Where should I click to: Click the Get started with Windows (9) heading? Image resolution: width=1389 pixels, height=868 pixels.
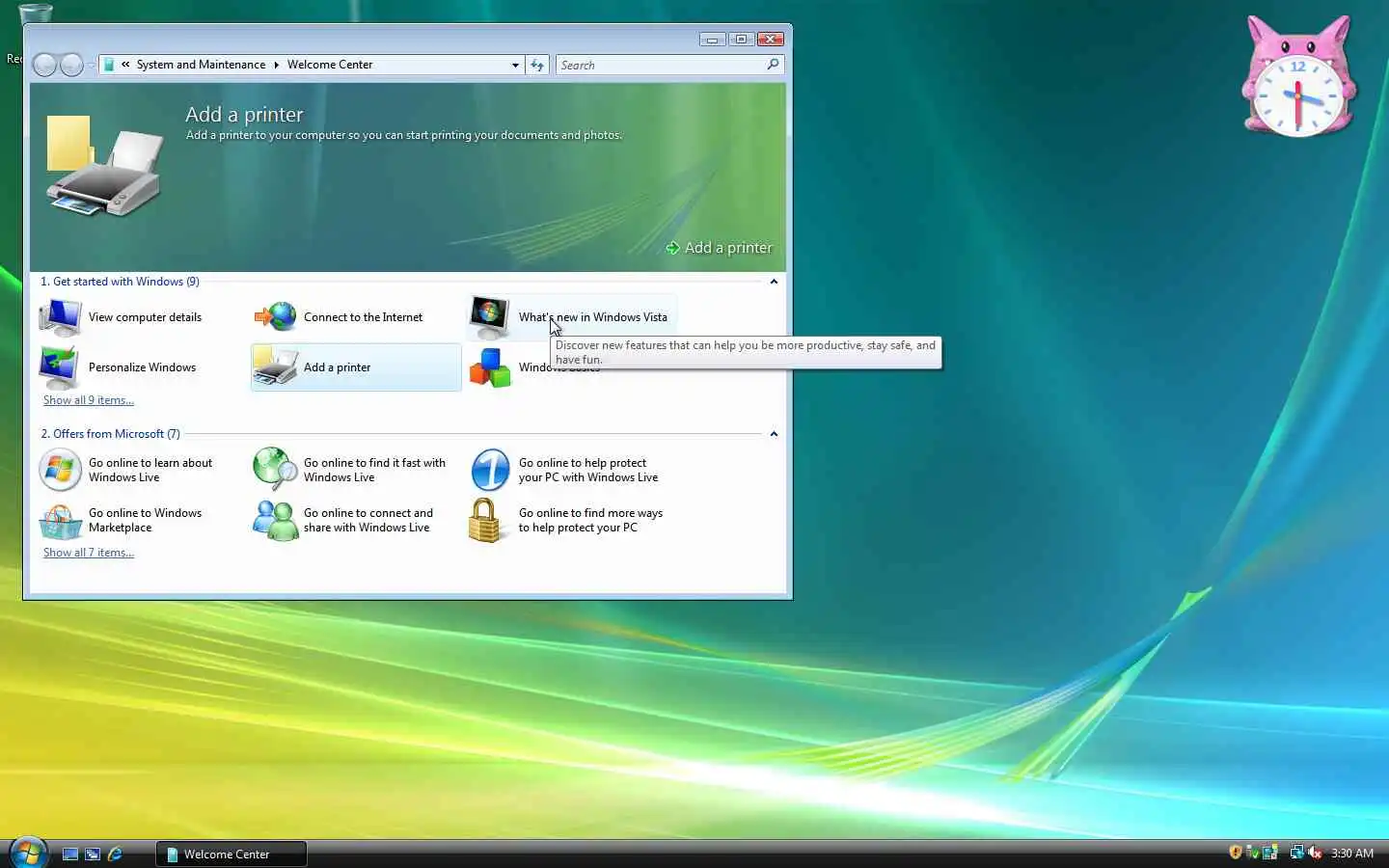coord(120,282)
